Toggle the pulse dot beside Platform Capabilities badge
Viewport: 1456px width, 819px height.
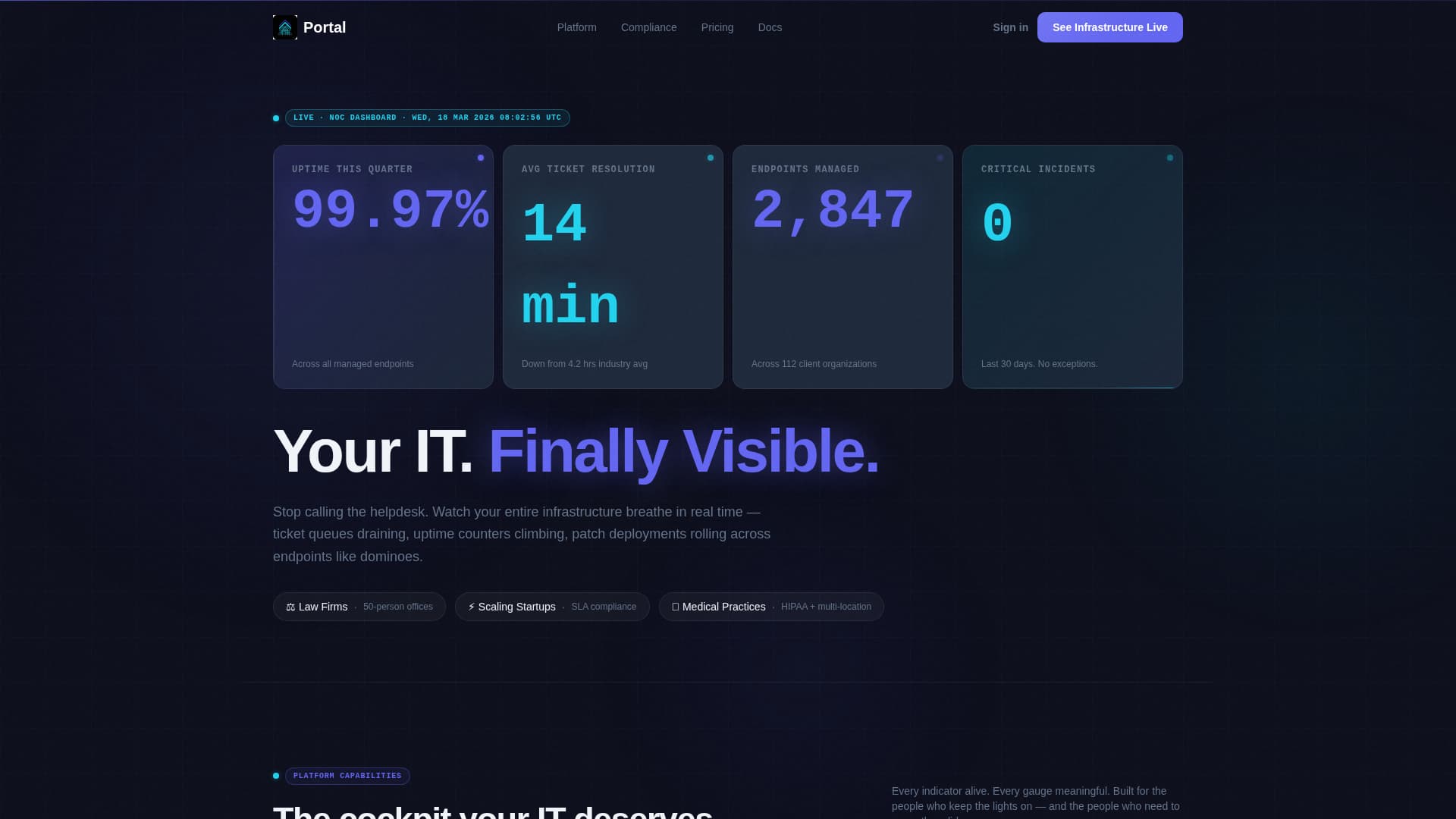coord(275,776)
